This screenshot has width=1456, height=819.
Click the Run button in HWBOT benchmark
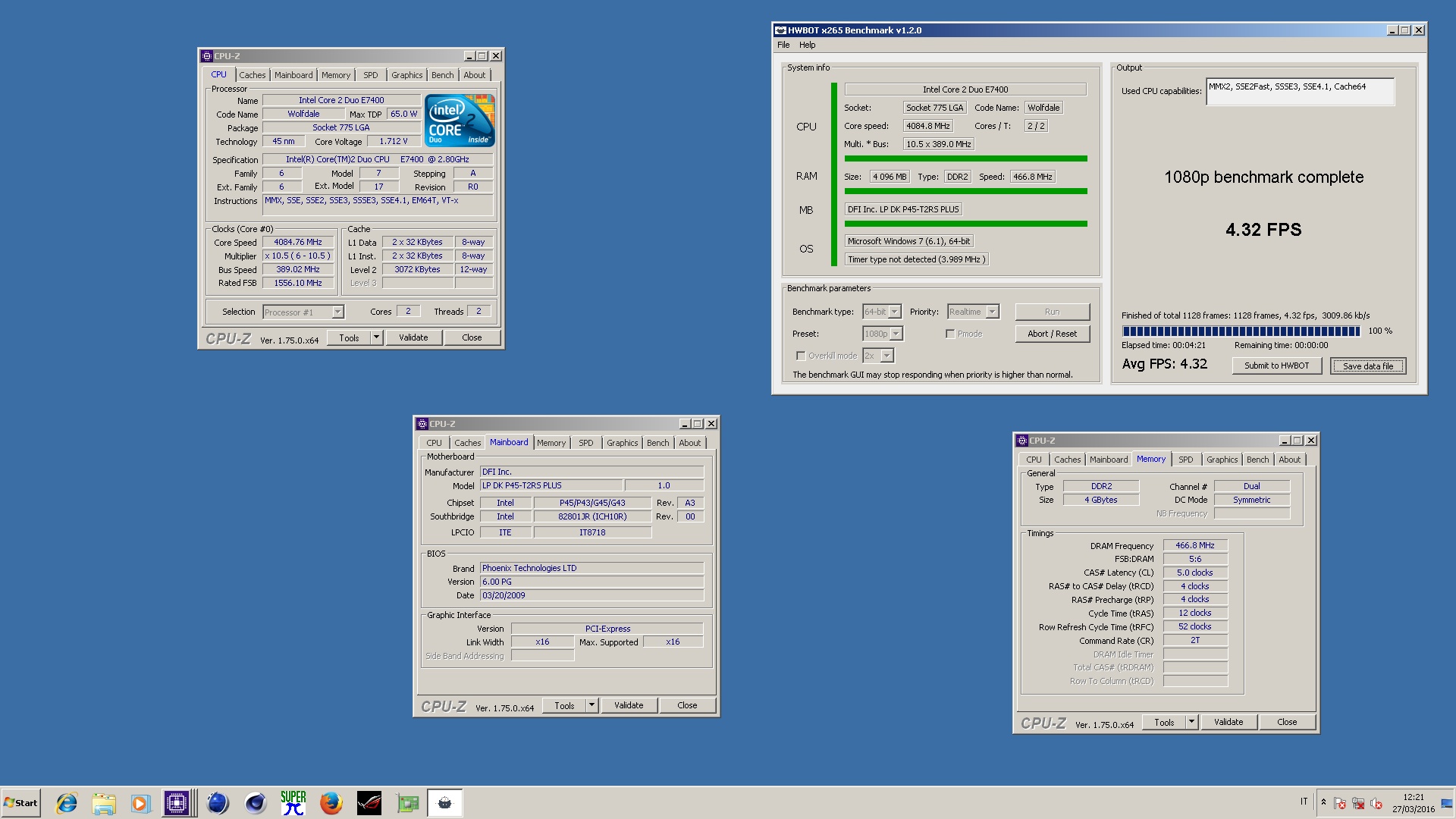1052,312
